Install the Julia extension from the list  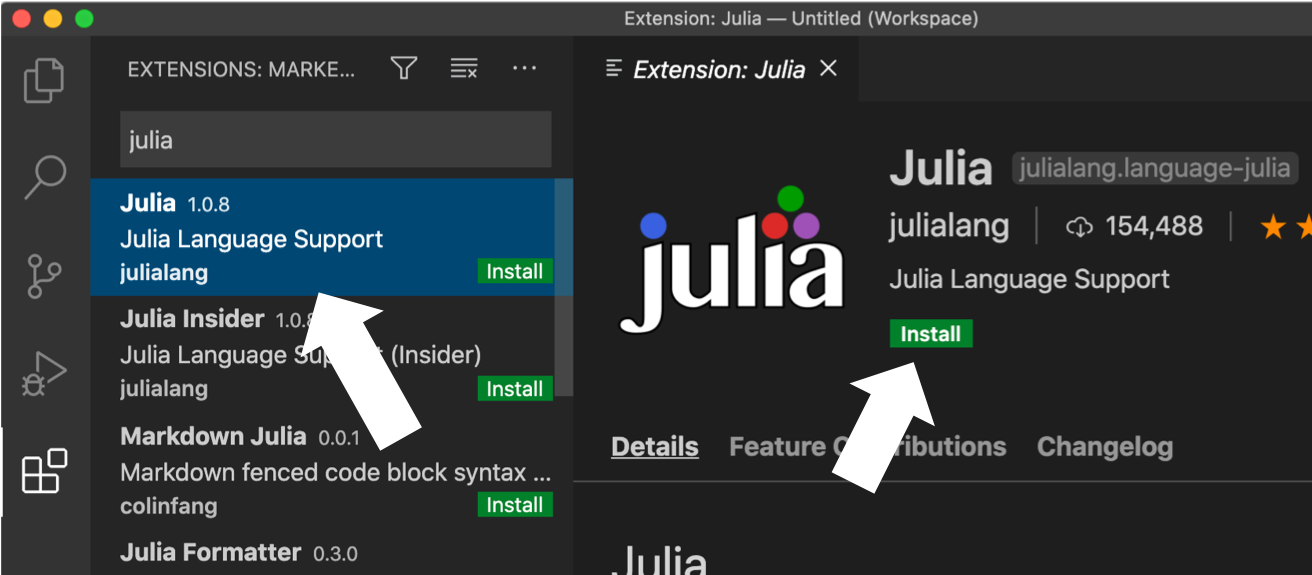[515, 271]
